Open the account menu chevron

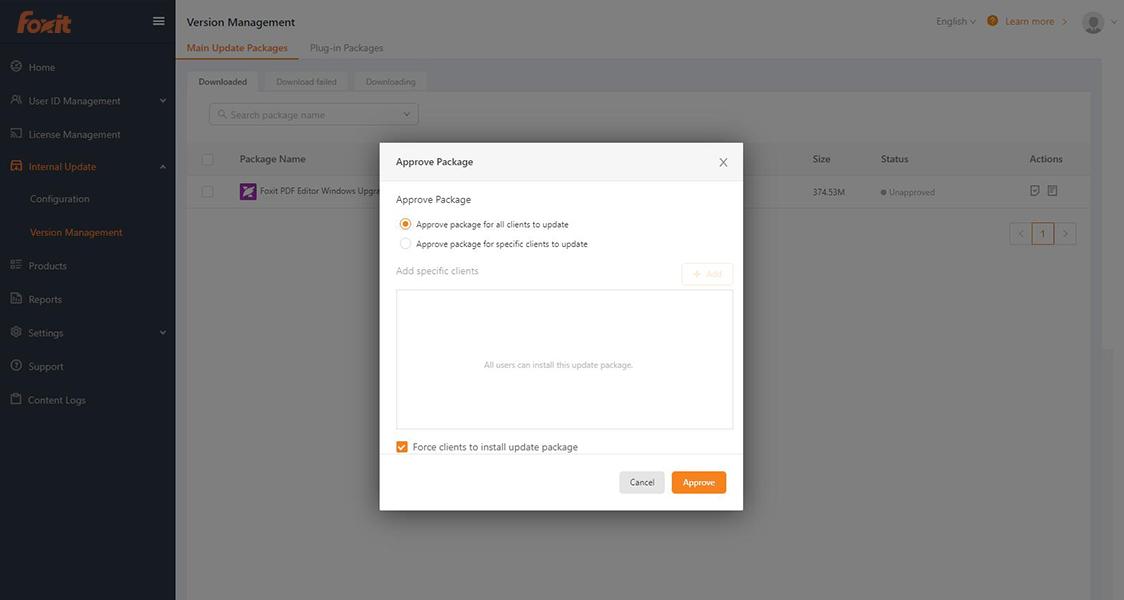[x=1114, y=22]
